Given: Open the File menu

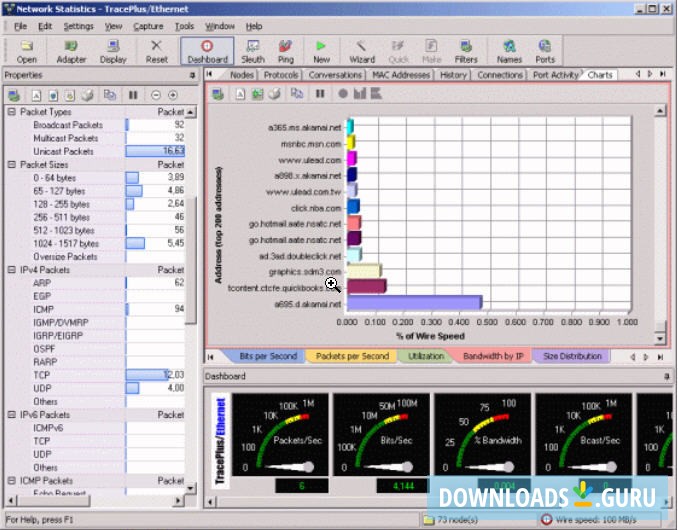Looking at the screenshot, I should [20, 26].
